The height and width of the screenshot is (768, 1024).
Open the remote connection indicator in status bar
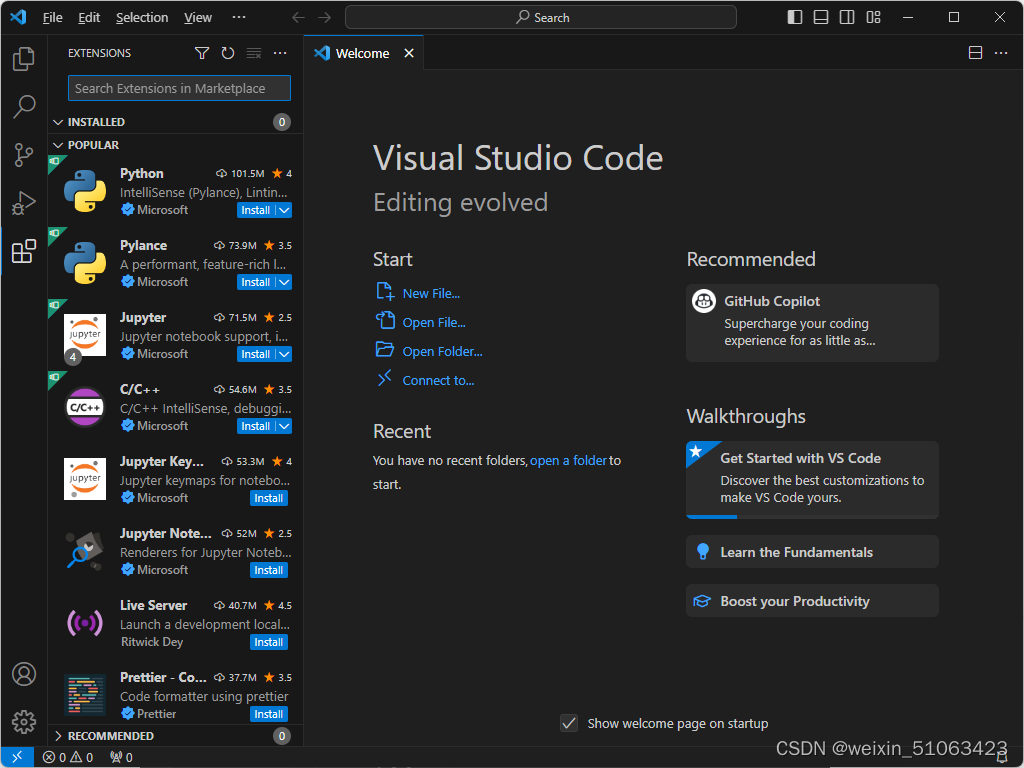pos(16,757)
